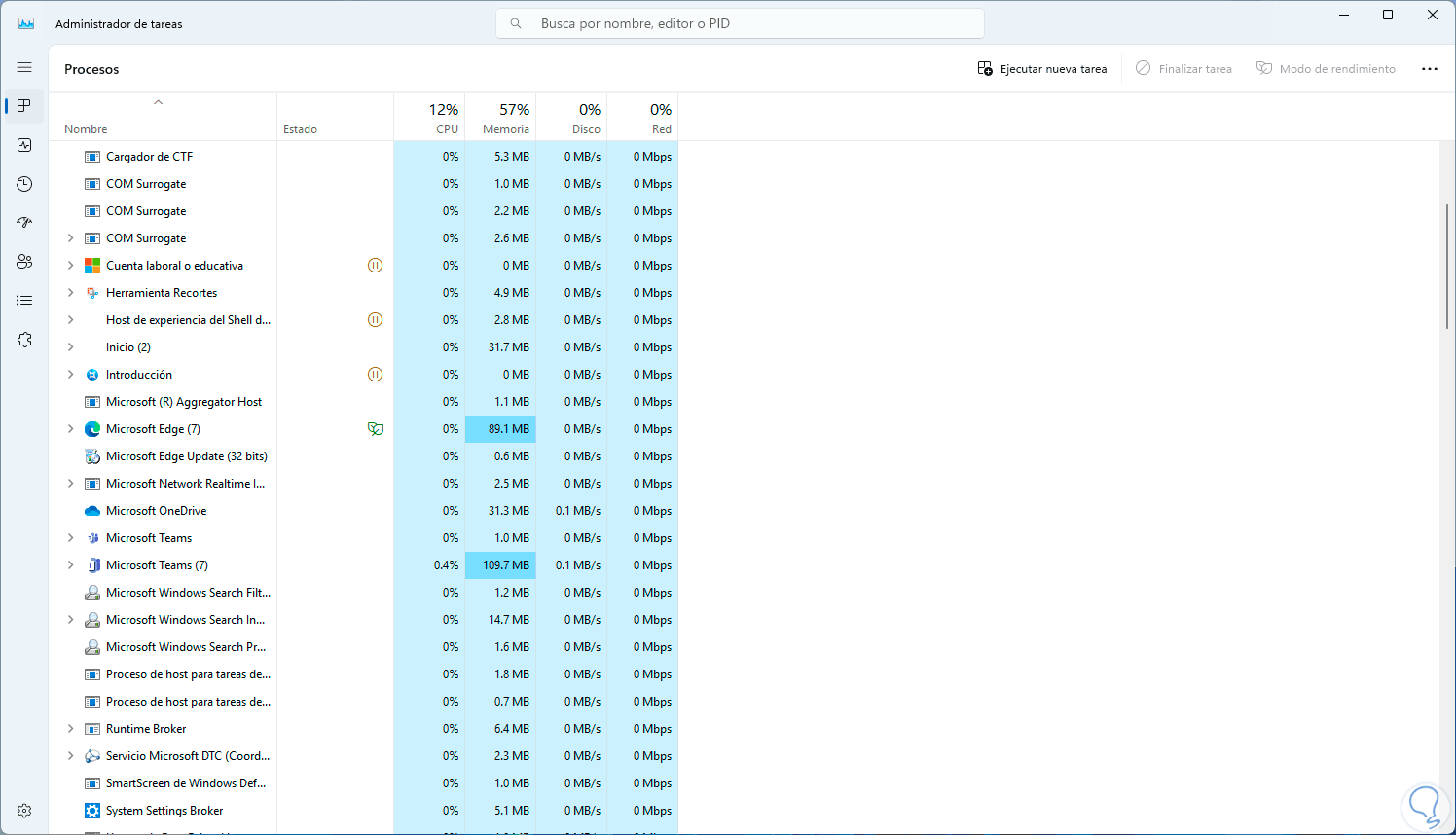The width and height of the screenshot is (1456, 835).
Task: Open Task Manager settings gear
Action: coord(24,811)
